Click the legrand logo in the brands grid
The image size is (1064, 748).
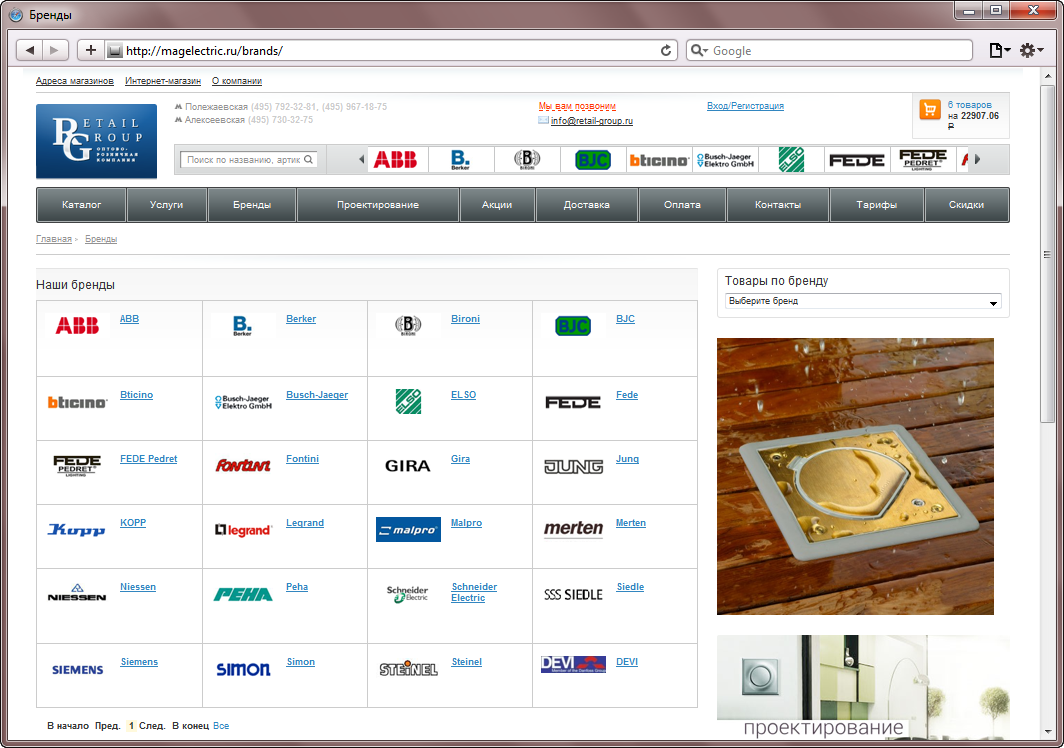coord(243,530)
